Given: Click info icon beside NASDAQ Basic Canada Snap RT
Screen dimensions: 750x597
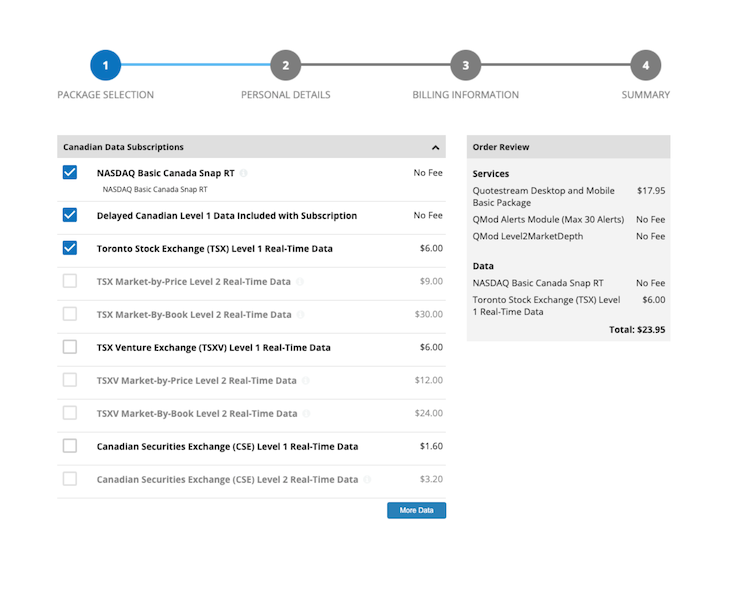Looking at the screenshot, I should click(x=243, y=173).
